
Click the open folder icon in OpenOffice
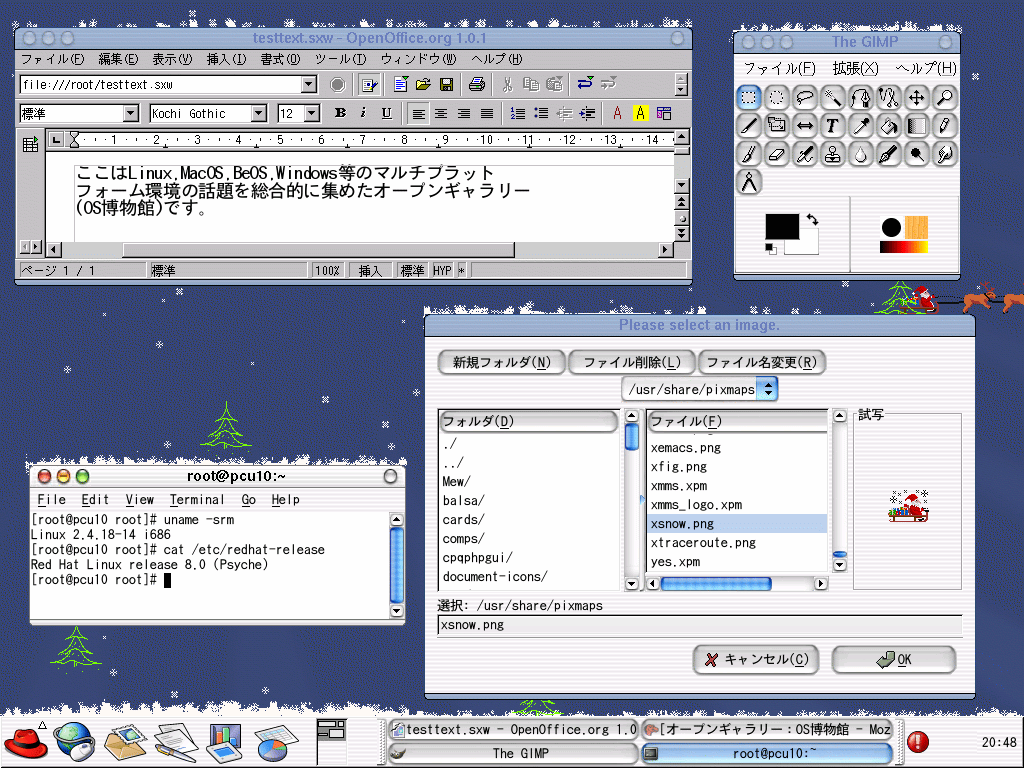point(423,84)
